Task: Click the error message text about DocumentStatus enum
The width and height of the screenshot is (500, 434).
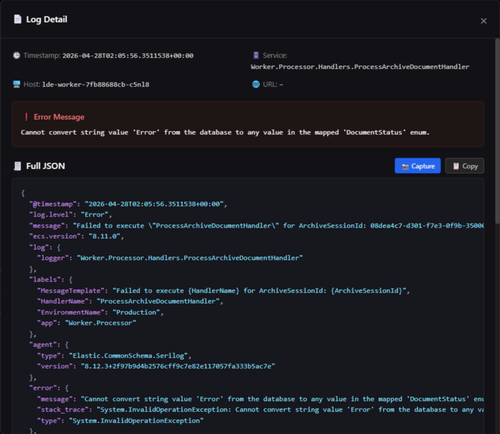Action: coord(225,133)
